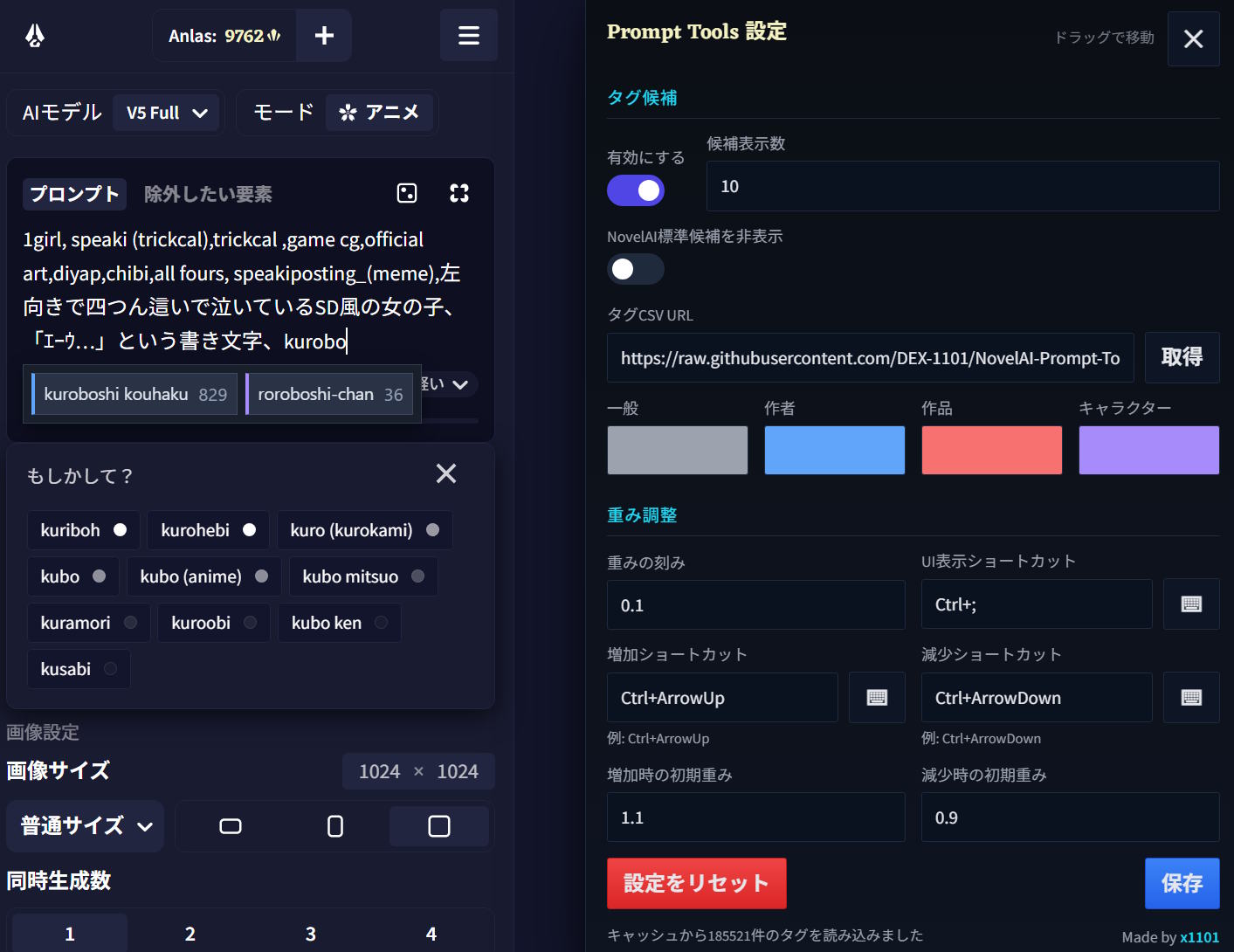Image resolution: width=1234 pixels, height=952 pixels.
Task: Choose the kuriboh suggestion chip
Action: tap(84, 530)
